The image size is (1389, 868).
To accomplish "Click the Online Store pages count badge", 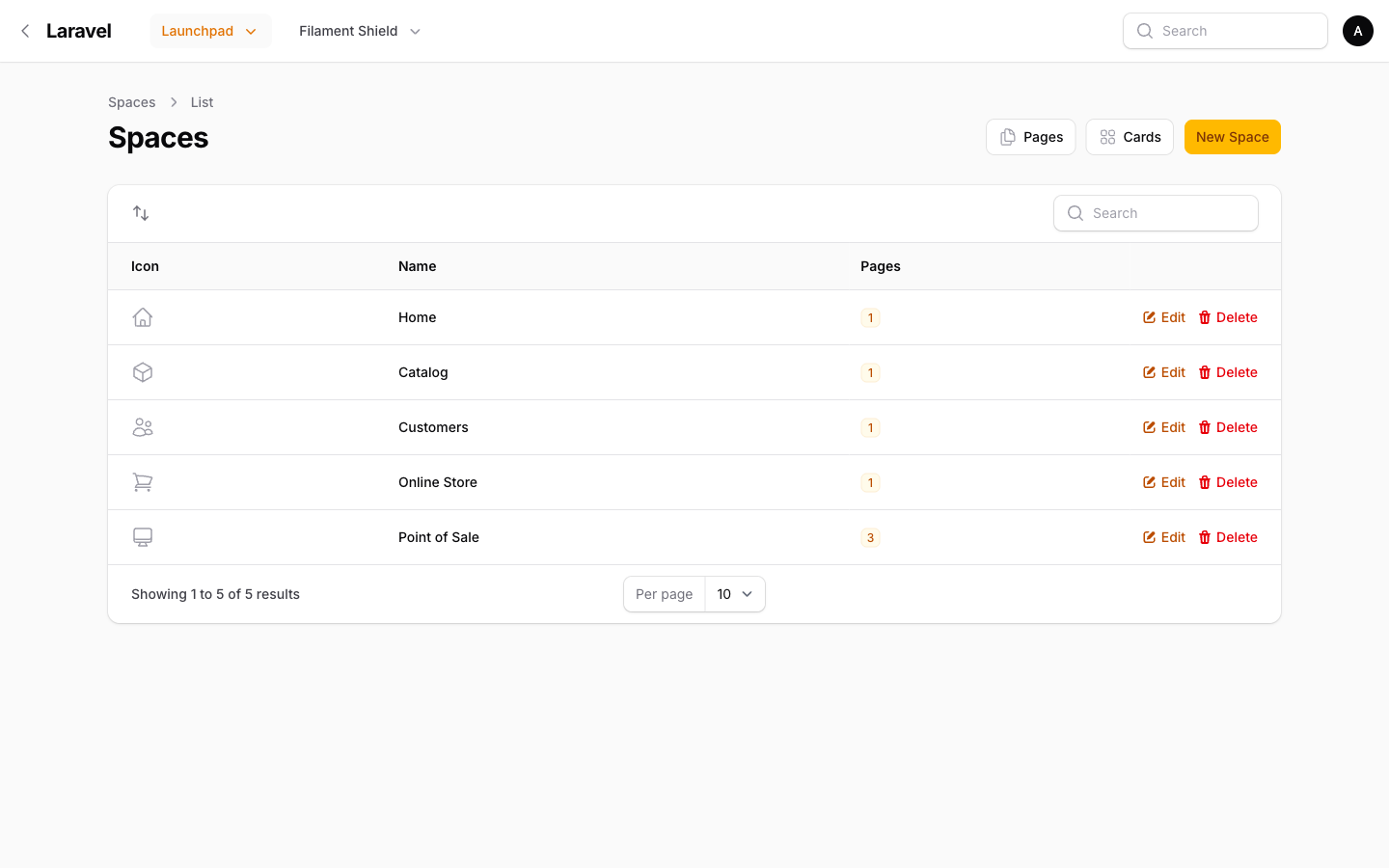I will click(870, 482).
